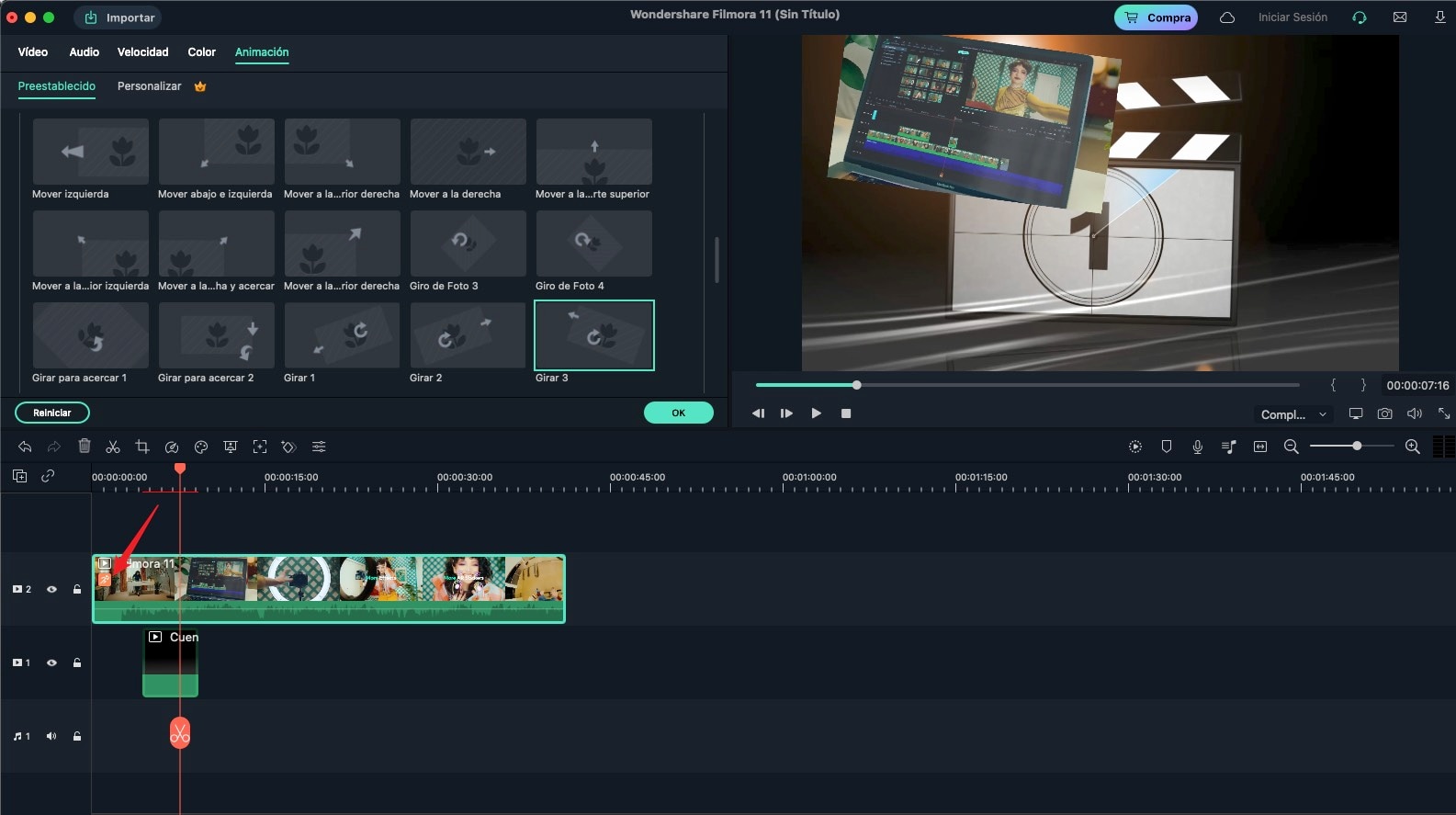Switch to the Velocidad tab
Image resolution: width=1456 pixels, height=815 pixels.
(142, 52)
